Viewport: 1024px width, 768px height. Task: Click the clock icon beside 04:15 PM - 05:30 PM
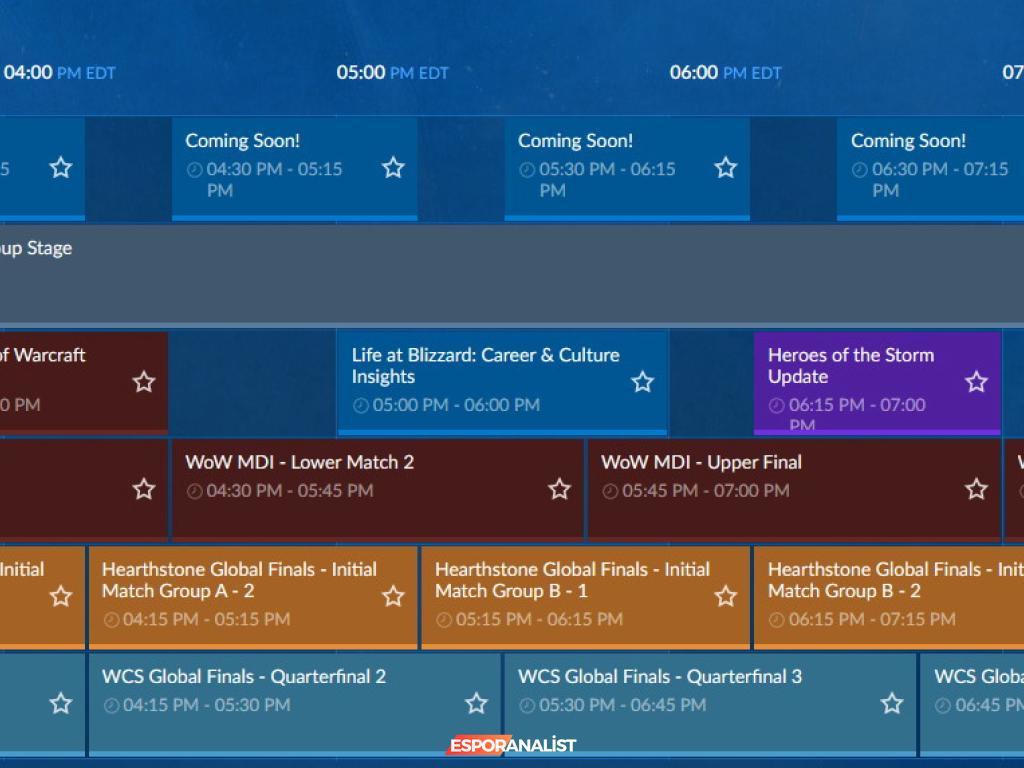[111, 705]
